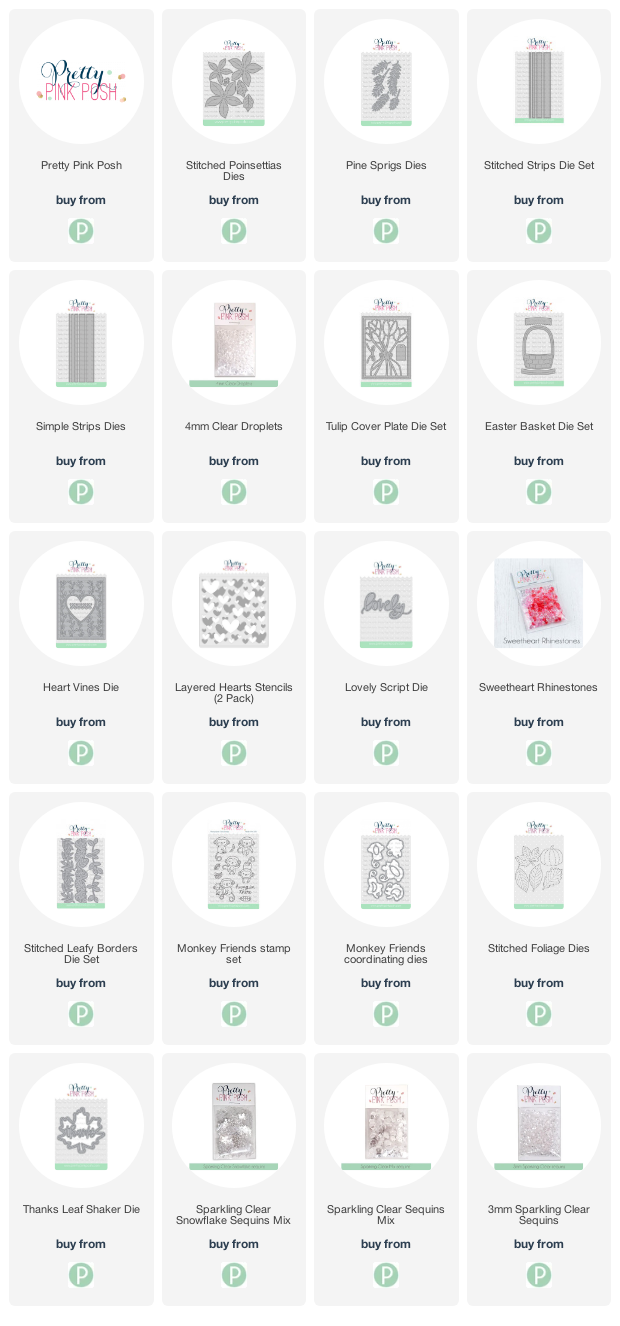Click the 3mm Sparkling Clear Sequins title

pos(539,1215)
